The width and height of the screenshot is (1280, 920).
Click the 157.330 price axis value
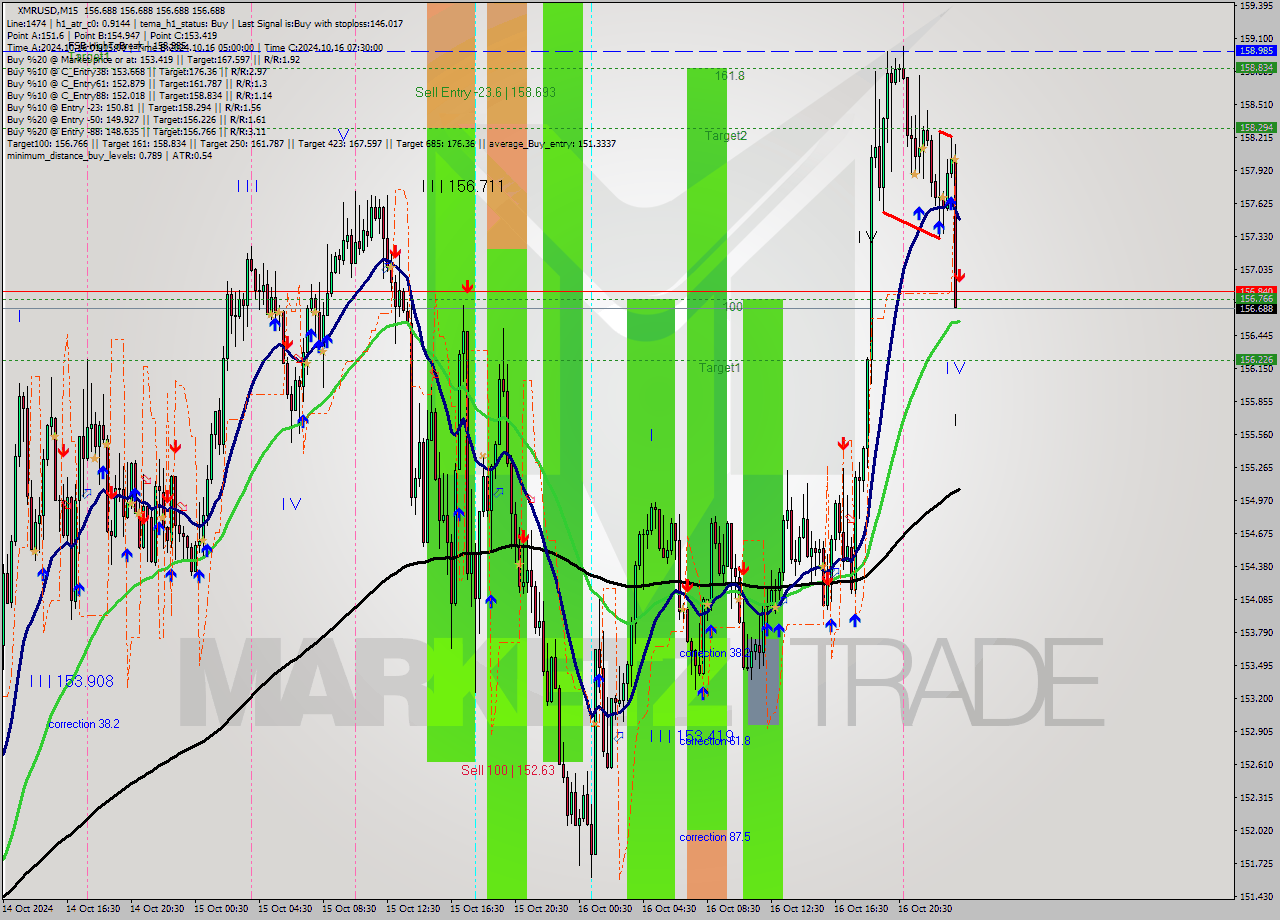click(1256, 237)
